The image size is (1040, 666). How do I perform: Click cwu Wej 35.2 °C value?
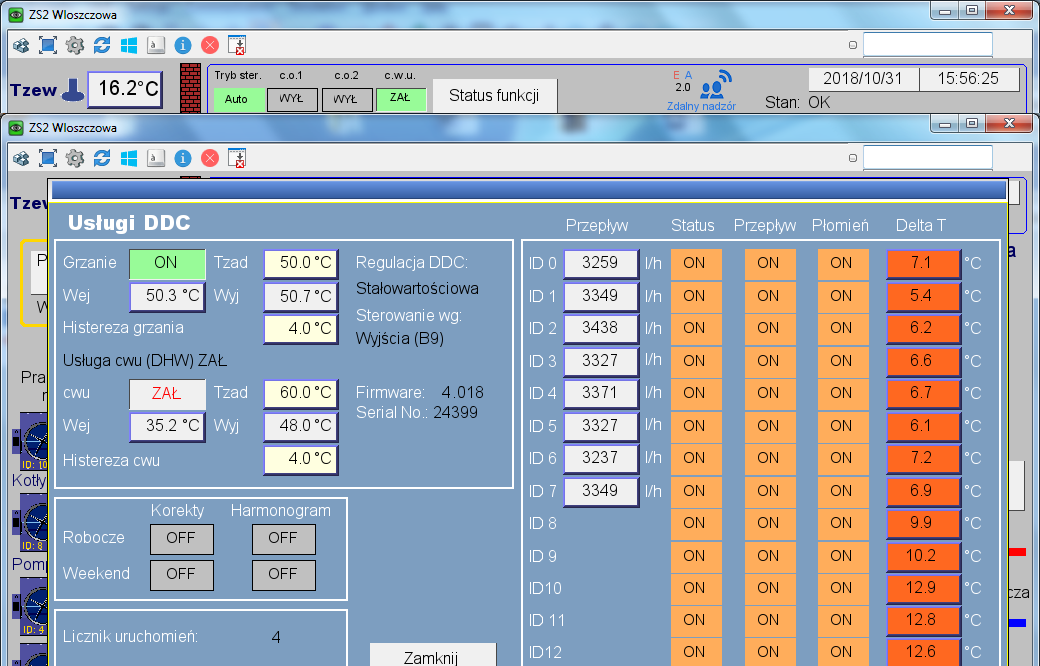[x=167, y=427]
